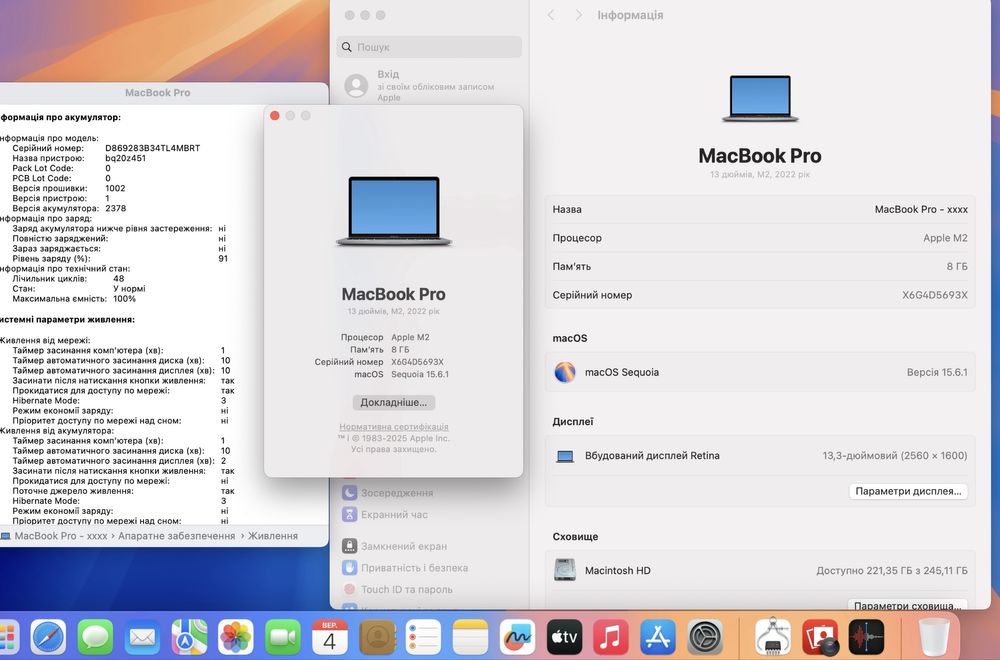Click Стан У нормі text

tap(129, 288)
